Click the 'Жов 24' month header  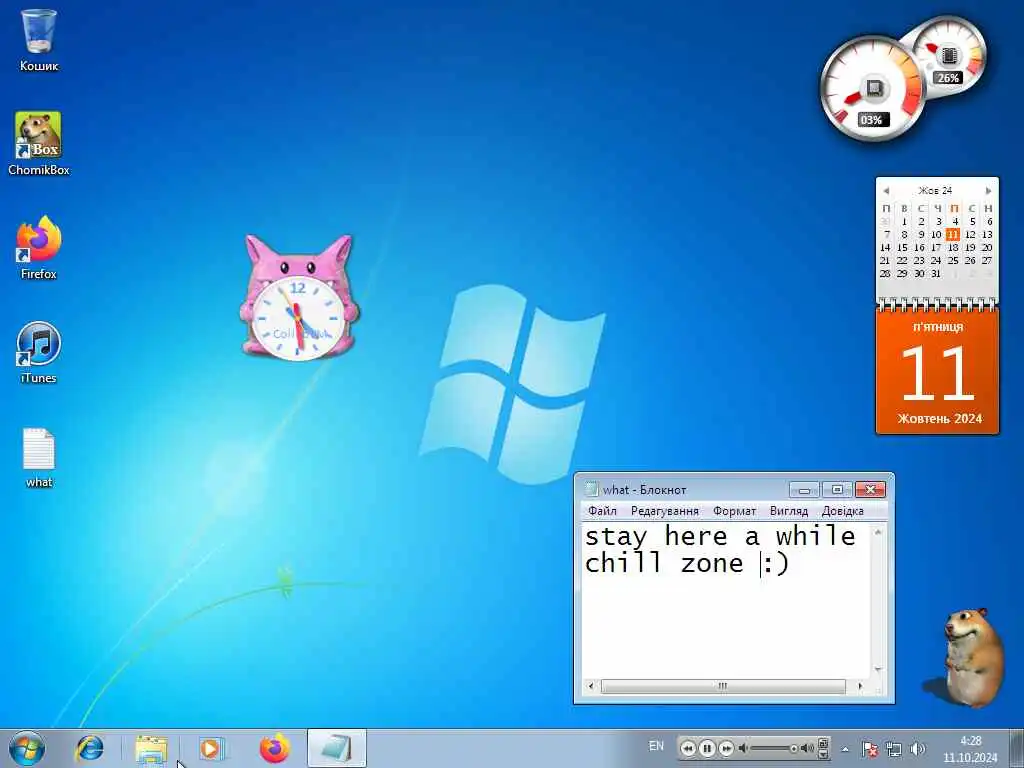(935, 191)
